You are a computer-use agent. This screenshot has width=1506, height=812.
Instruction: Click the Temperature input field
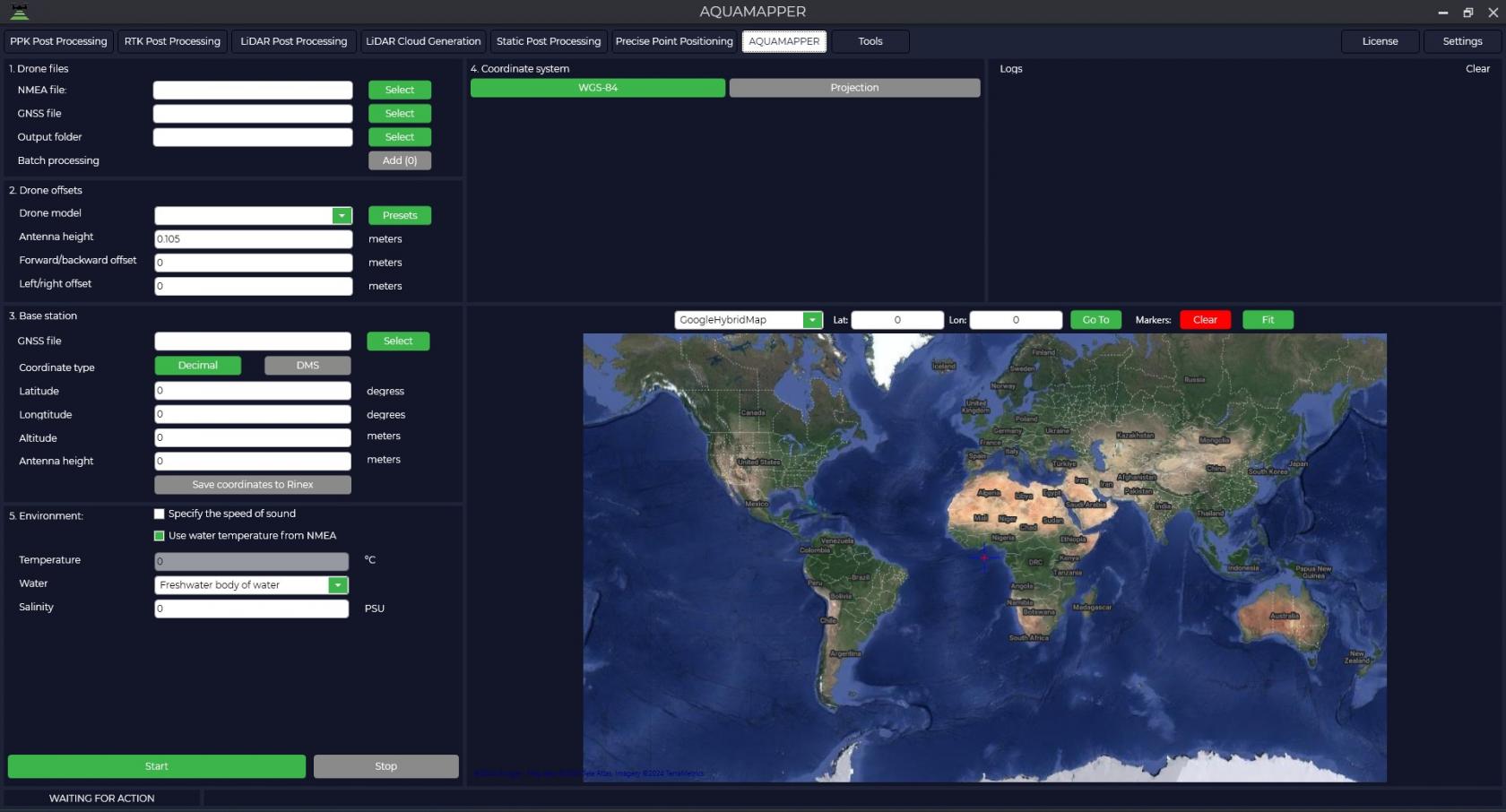(251, 561)
